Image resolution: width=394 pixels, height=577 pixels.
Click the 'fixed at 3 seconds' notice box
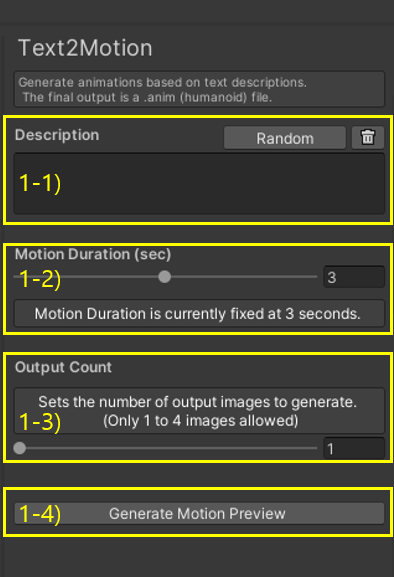[x=199, y=314]
